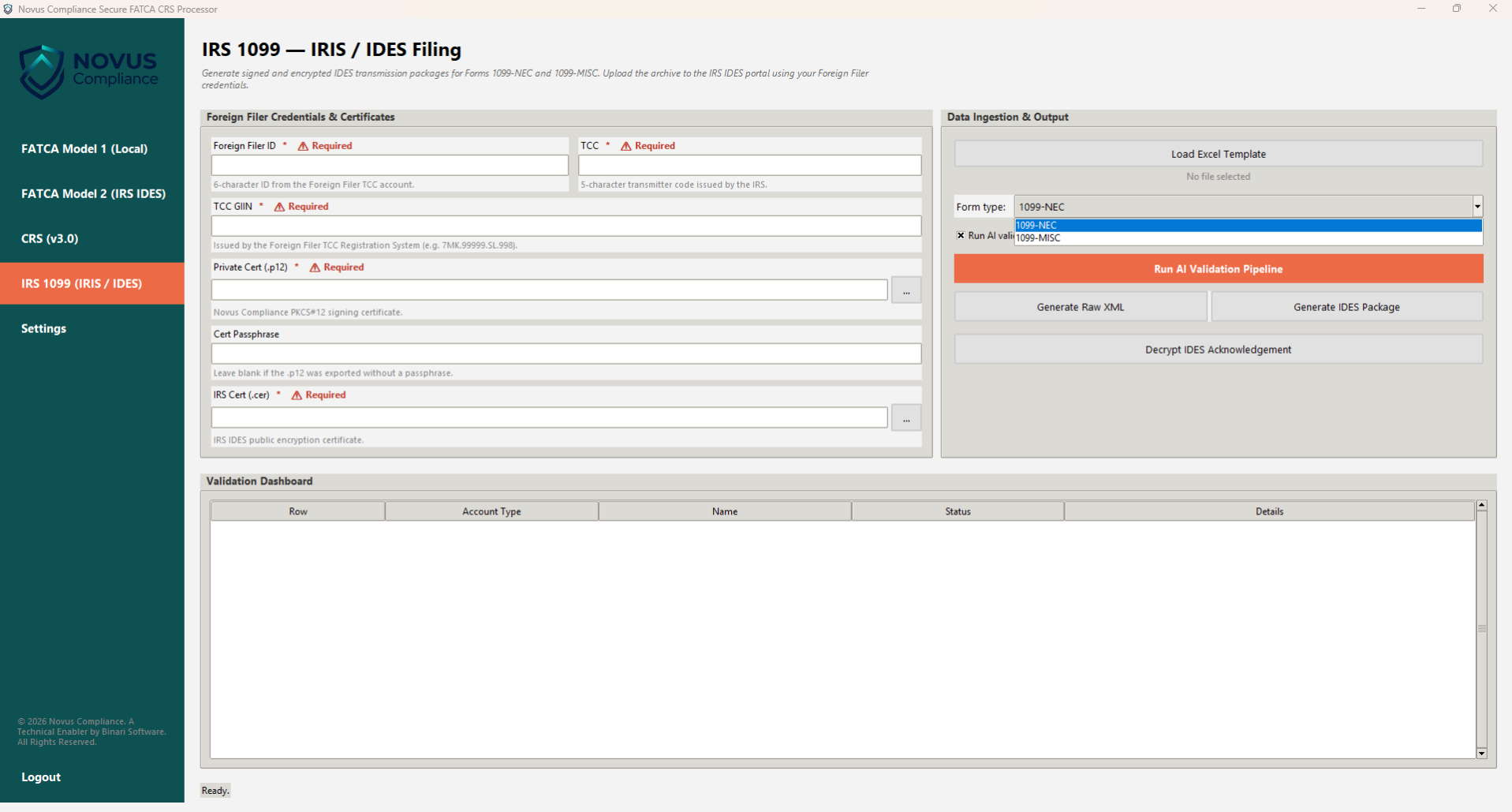The width and height of the screenshot is (1512, 812).
Task: Click Generate Raw XML
Action: (x=1081, y=307)
